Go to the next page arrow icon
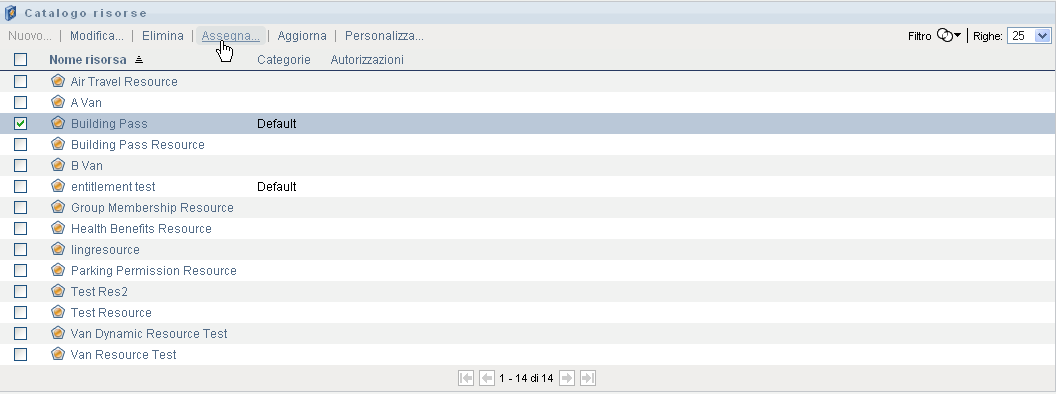Image resolution: width=1056 pixels, height=394 pixels. coord(567,378)
